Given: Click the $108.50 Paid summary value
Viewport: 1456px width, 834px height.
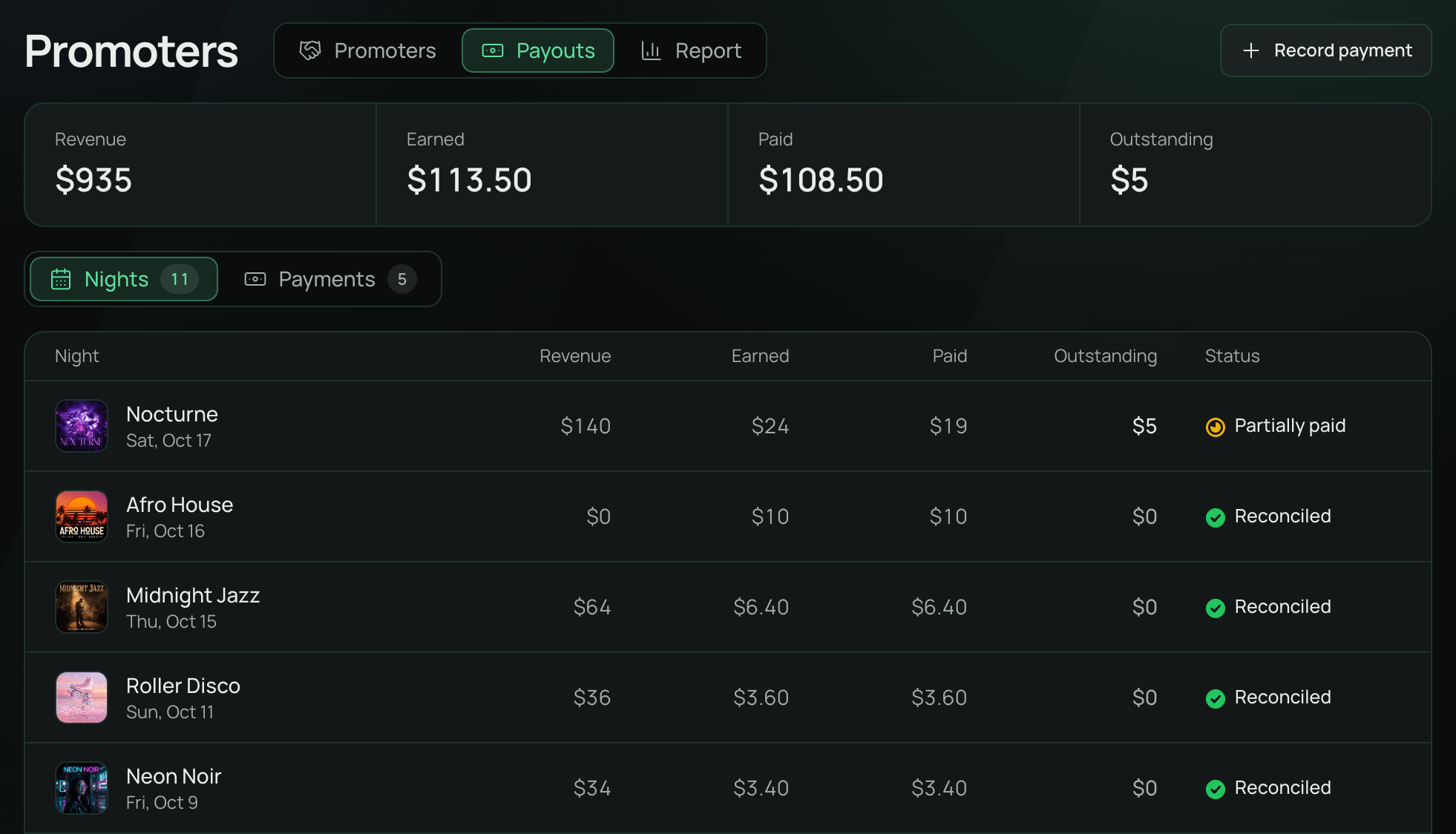Looking at the screenshot, I should pyautogui.click(x=821, y=180).
